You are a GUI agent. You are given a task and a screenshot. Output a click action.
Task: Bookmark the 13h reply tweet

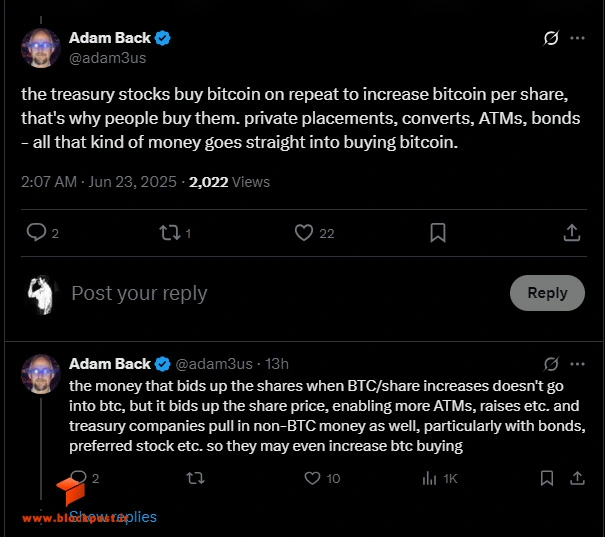pos(547,478)
